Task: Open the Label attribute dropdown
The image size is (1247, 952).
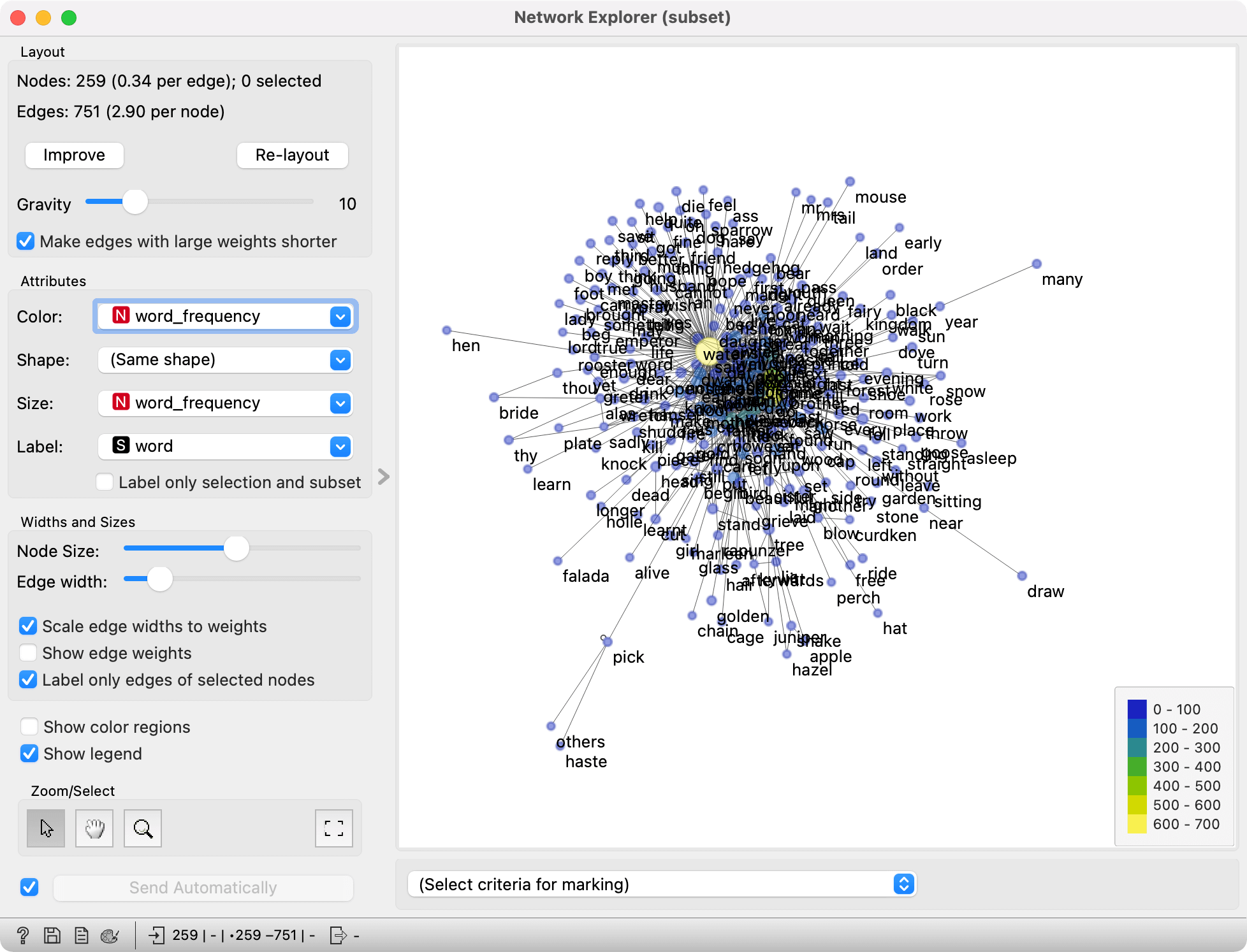Action: coord(226,446)
